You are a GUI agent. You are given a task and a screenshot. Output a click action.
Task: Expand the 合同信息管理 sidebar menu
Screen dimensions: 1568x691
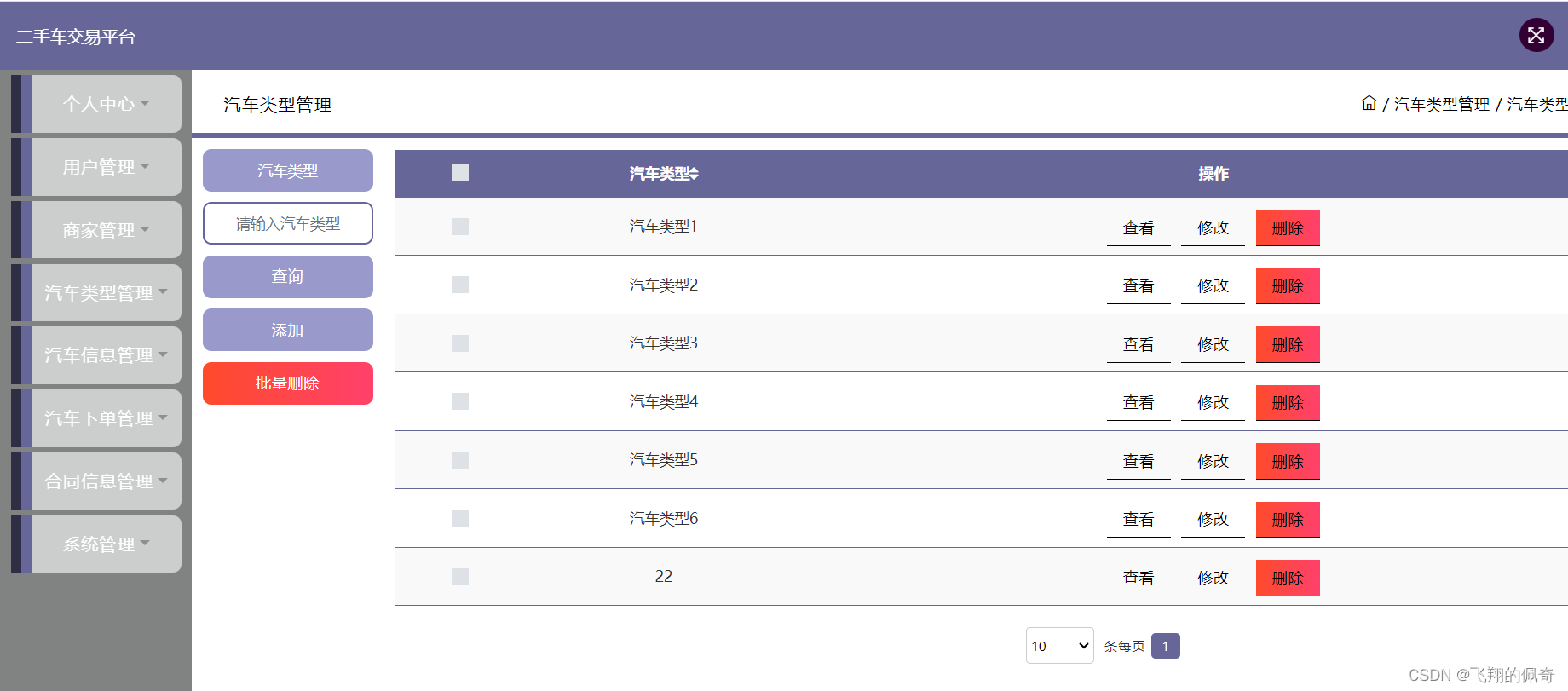coord(106,481)
